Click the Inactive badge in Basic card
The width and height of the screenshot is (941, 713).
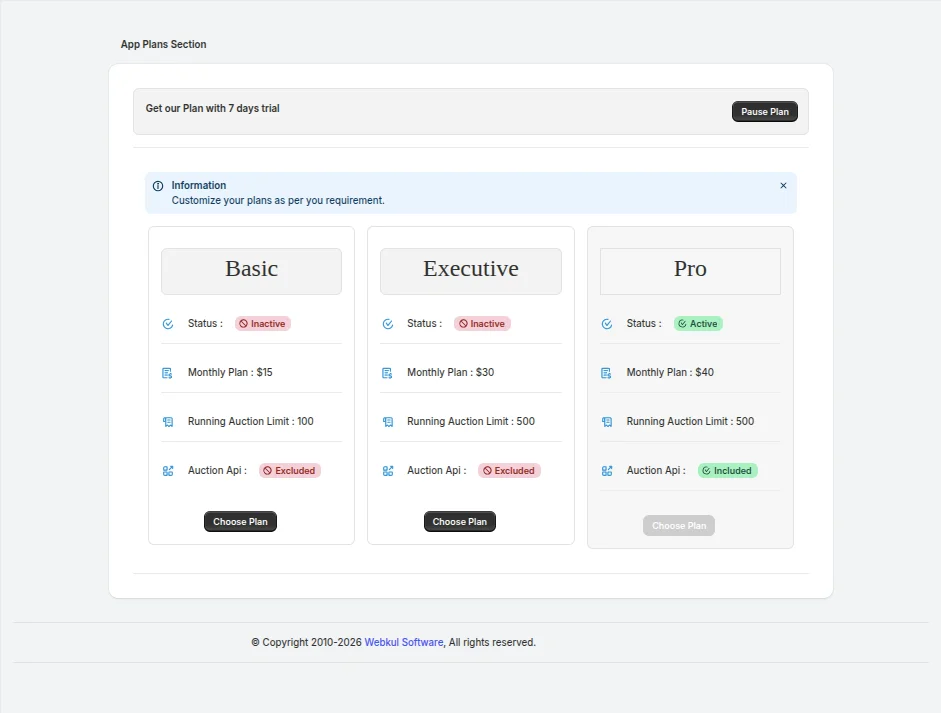262,323
